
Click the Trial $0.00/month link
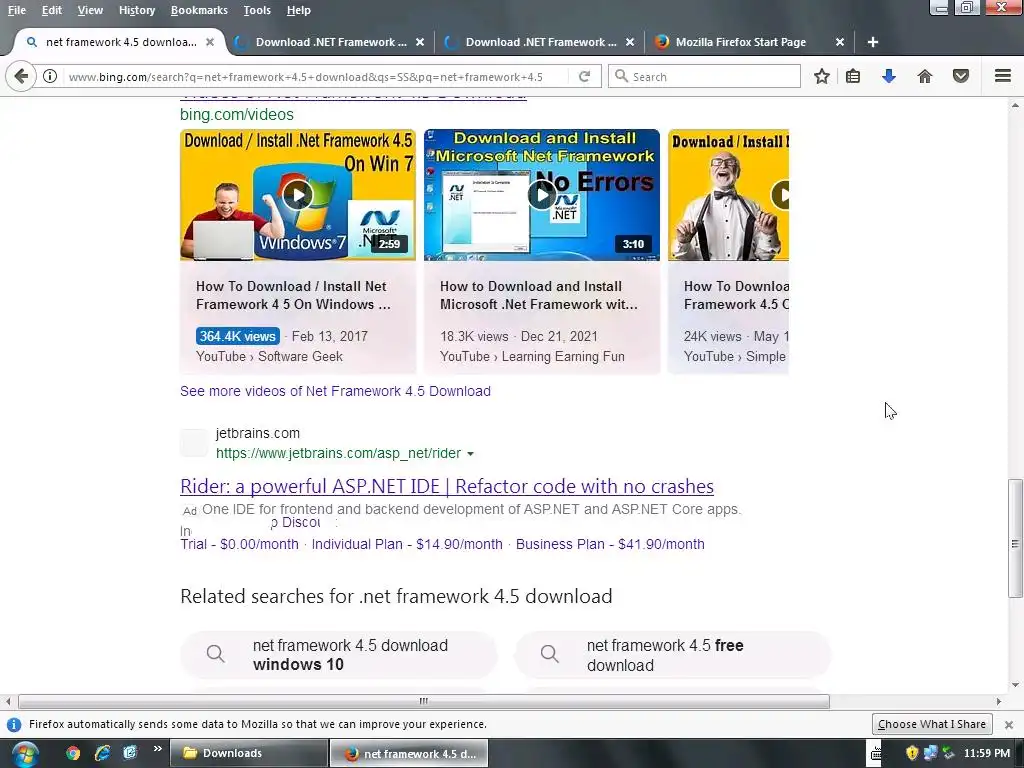239,544
